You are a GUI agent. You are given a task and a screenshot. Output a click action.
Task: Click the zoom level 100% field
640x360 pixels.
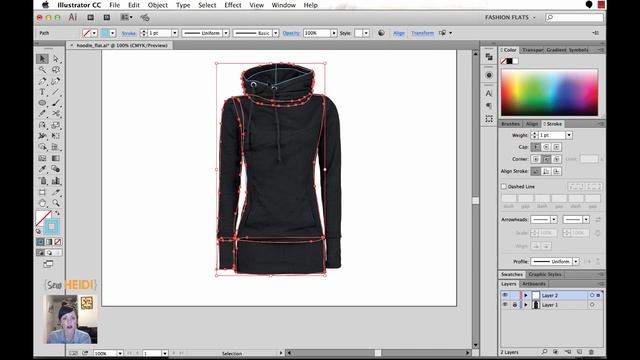[x=105, y=353]
